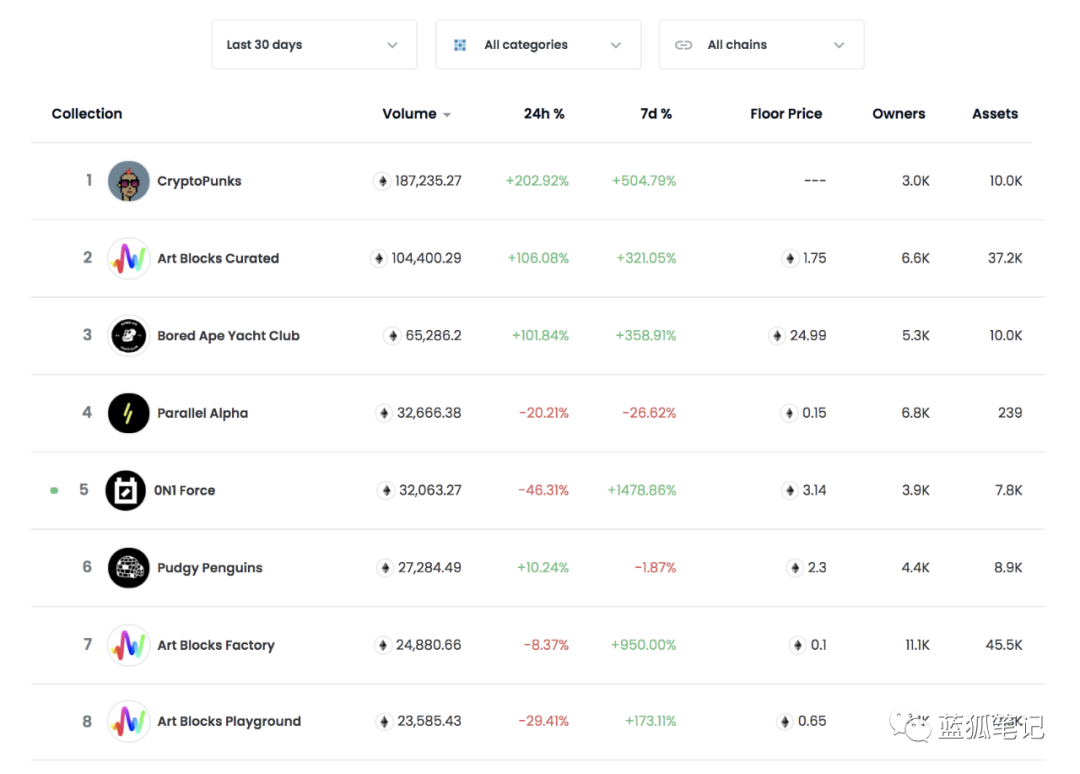Open the Last 30 days dropdown
The width and height of the screenshot is (1080, 774).
(314, 45)
